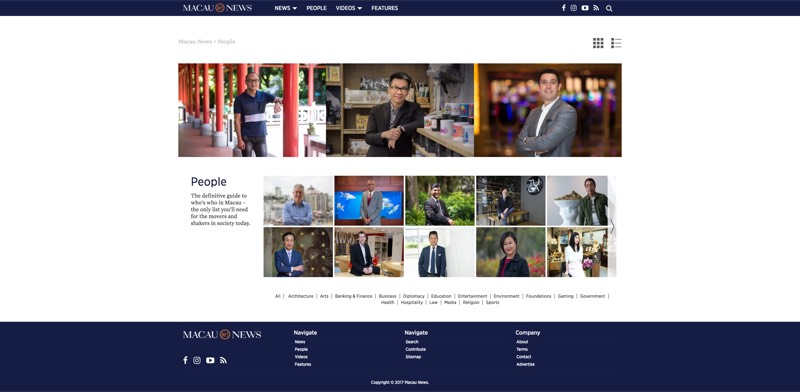Open the Facebook icon in the header
800x392 pixels.
click(563, 8)
